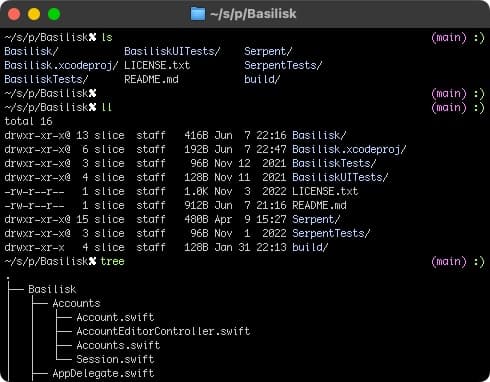Click 'AccountEditorController.swift' in the tree

[x=163, y=331]
